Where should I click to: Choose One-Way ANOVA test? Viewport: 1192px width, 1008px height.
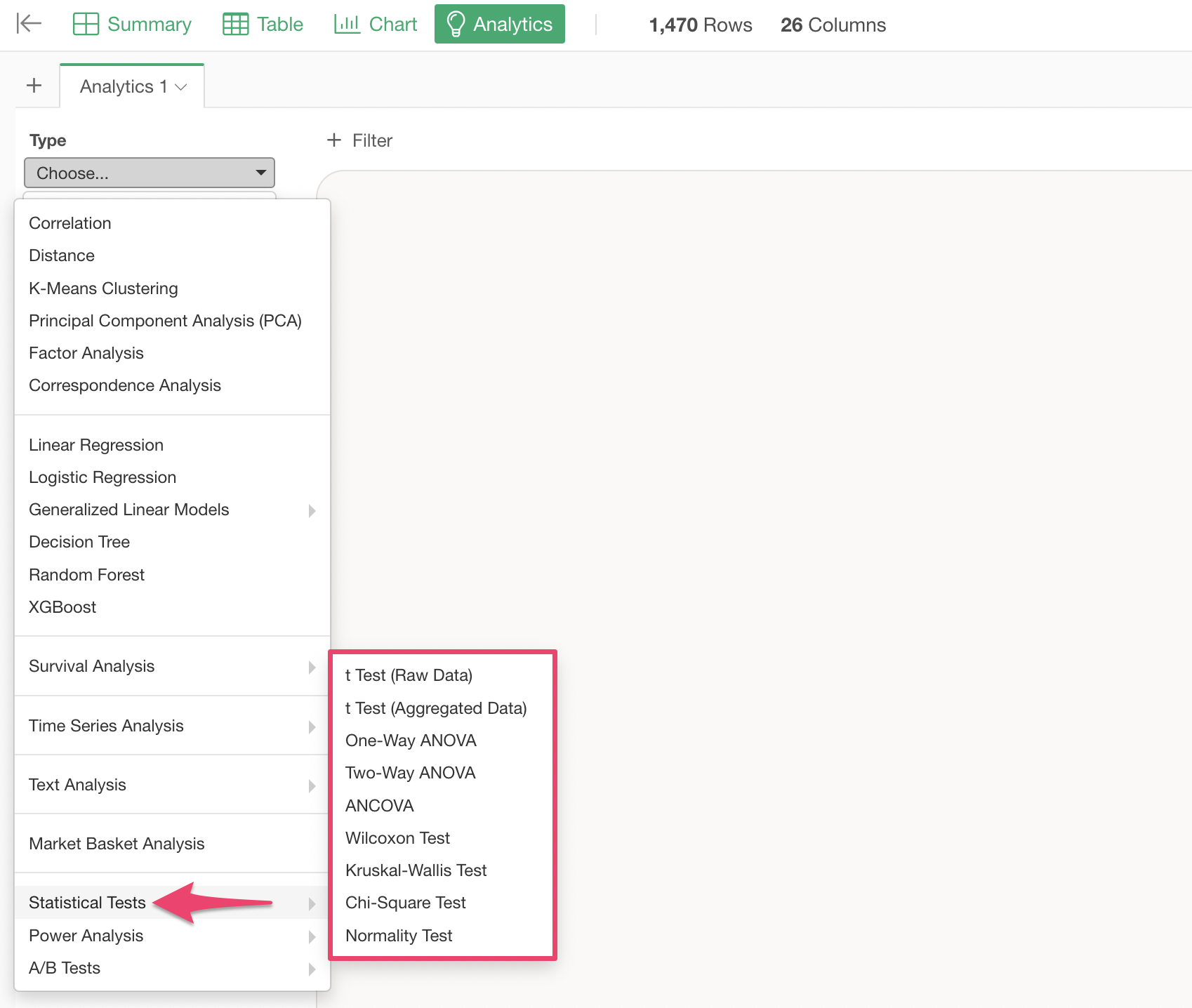click(411, 741)
